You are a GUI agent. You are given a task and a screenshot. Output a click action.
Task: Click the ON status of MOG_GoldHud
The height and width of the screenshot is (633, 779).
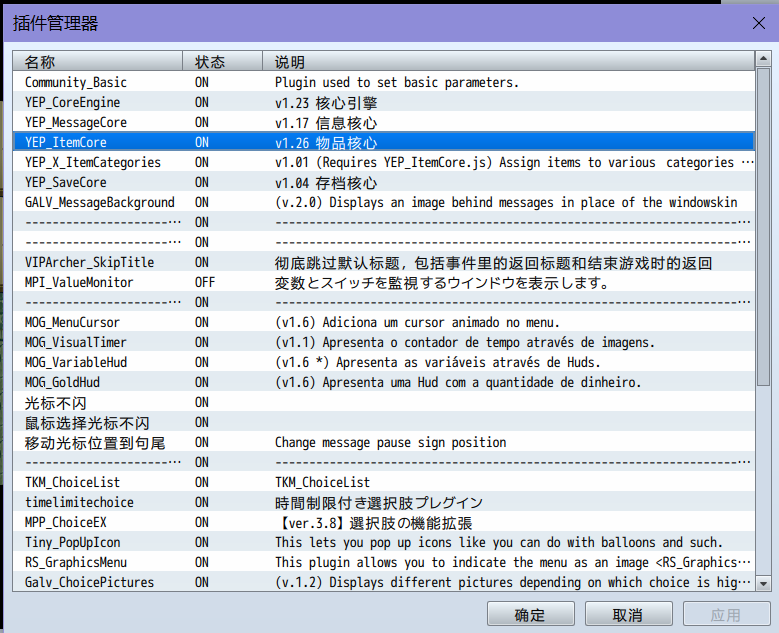202,382
